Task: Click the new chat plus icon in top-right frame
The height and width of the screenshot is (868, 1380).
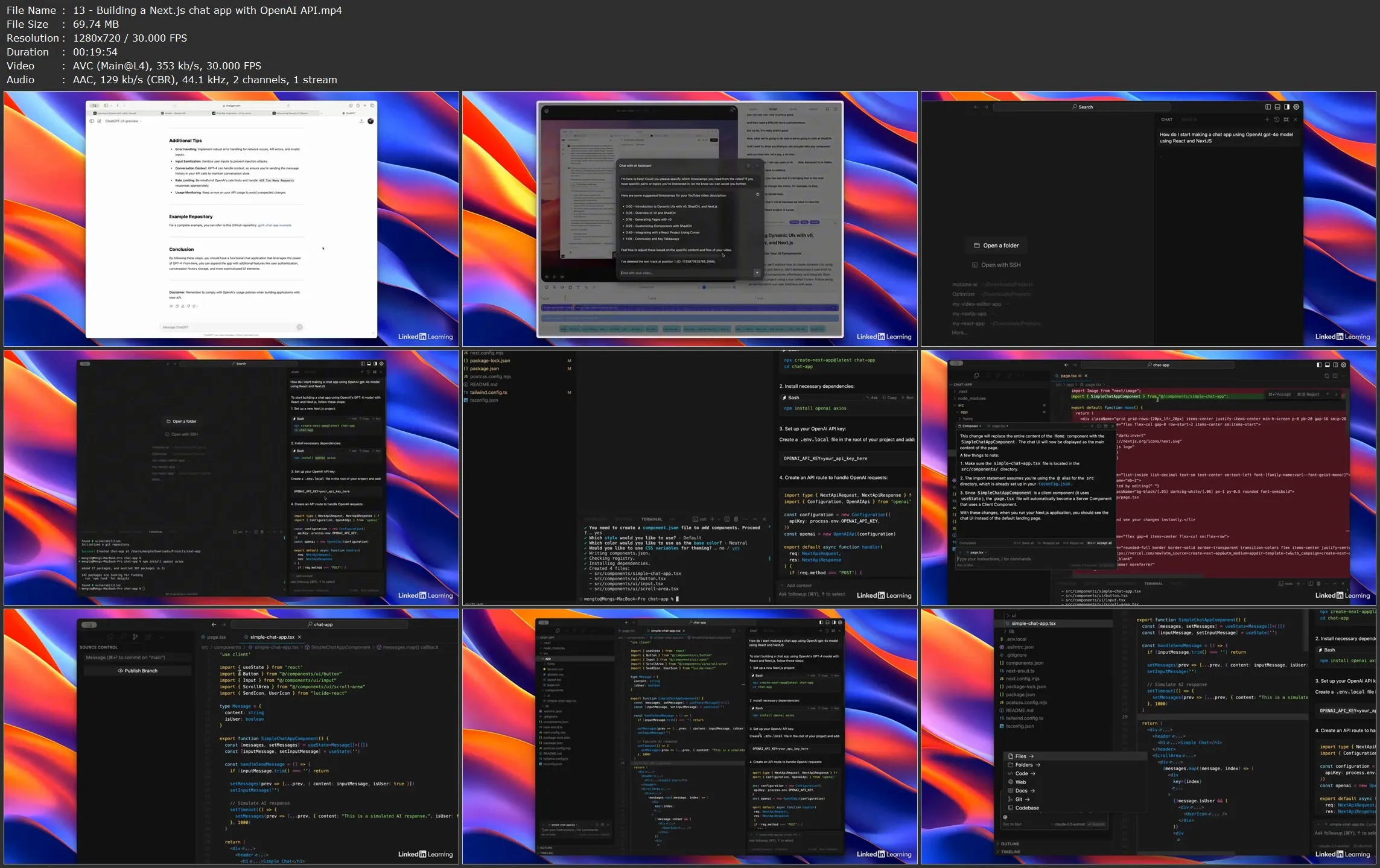Action: click(x=1267, y=119)
